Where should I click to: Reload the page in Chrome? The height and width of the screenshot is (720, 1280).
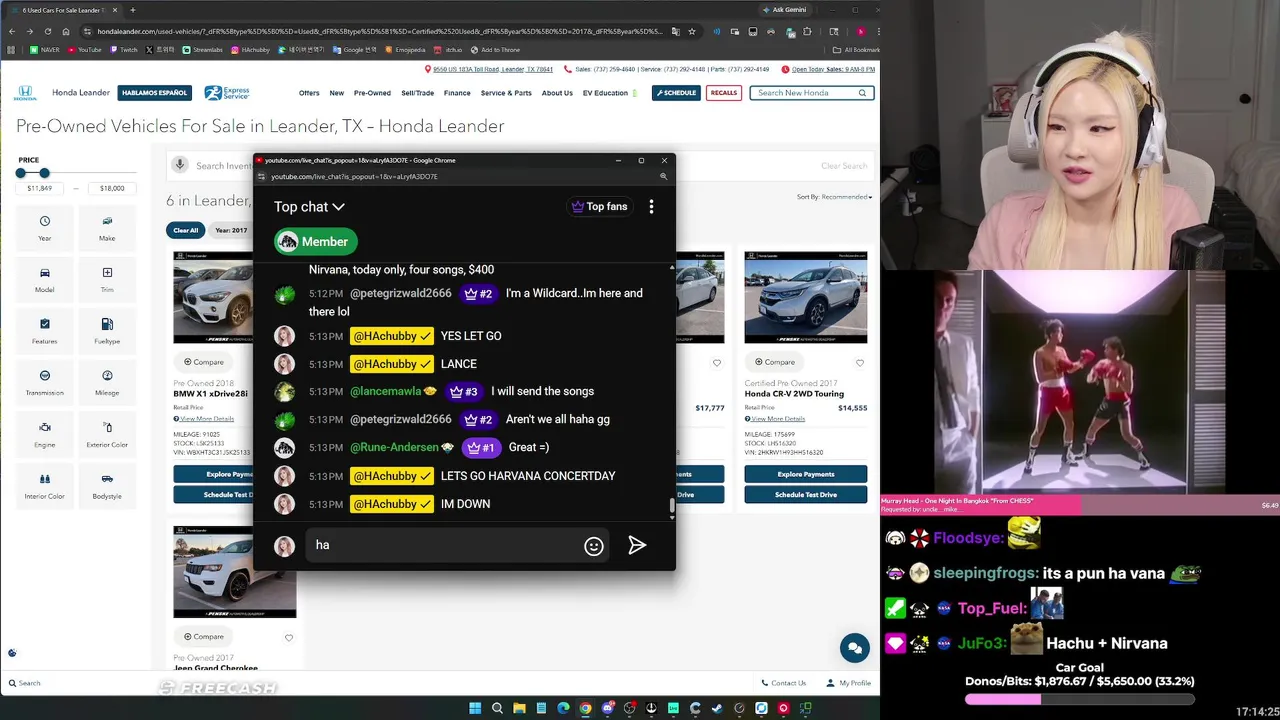click(x=47, y=31)
